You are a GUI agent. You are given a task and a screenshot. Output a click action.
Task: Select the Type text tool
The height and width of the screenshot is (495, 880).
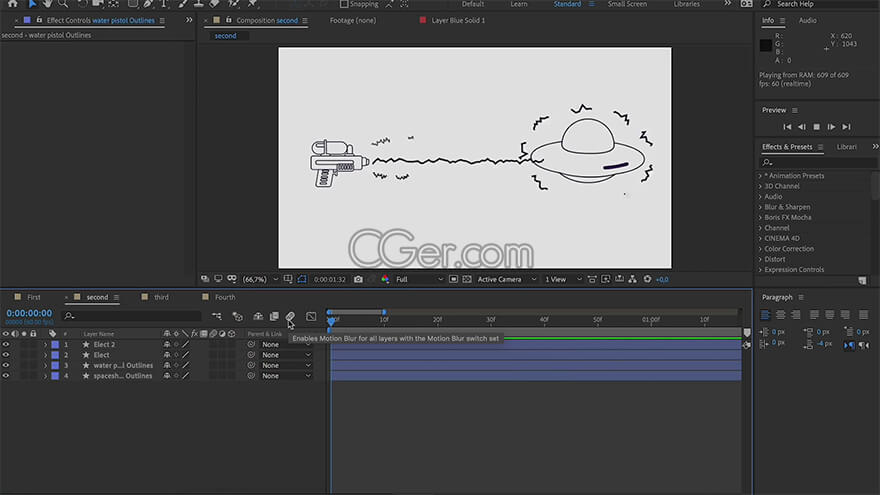click(164, 3)
